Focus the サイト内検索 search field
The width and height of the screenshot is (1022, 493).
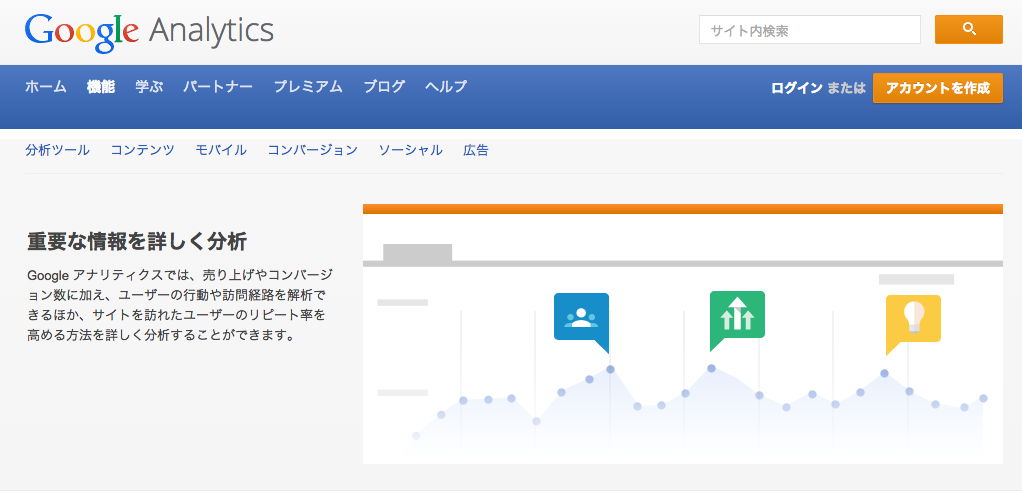810,30
